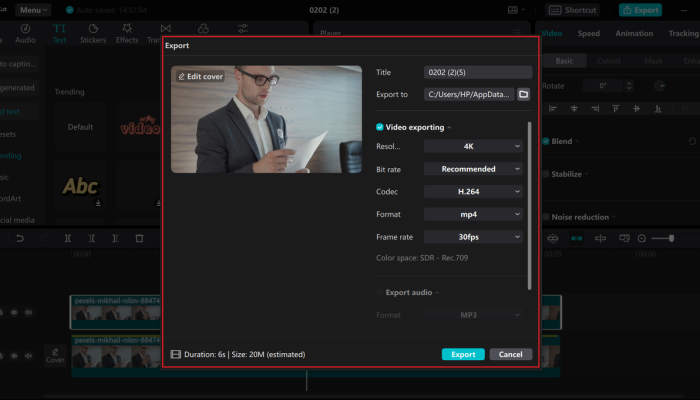The height and width of the screenshot is (400, 700).
Task: Click the browse folder icon beside Export to
Action: pyautogui.click(x=523, y=95)
